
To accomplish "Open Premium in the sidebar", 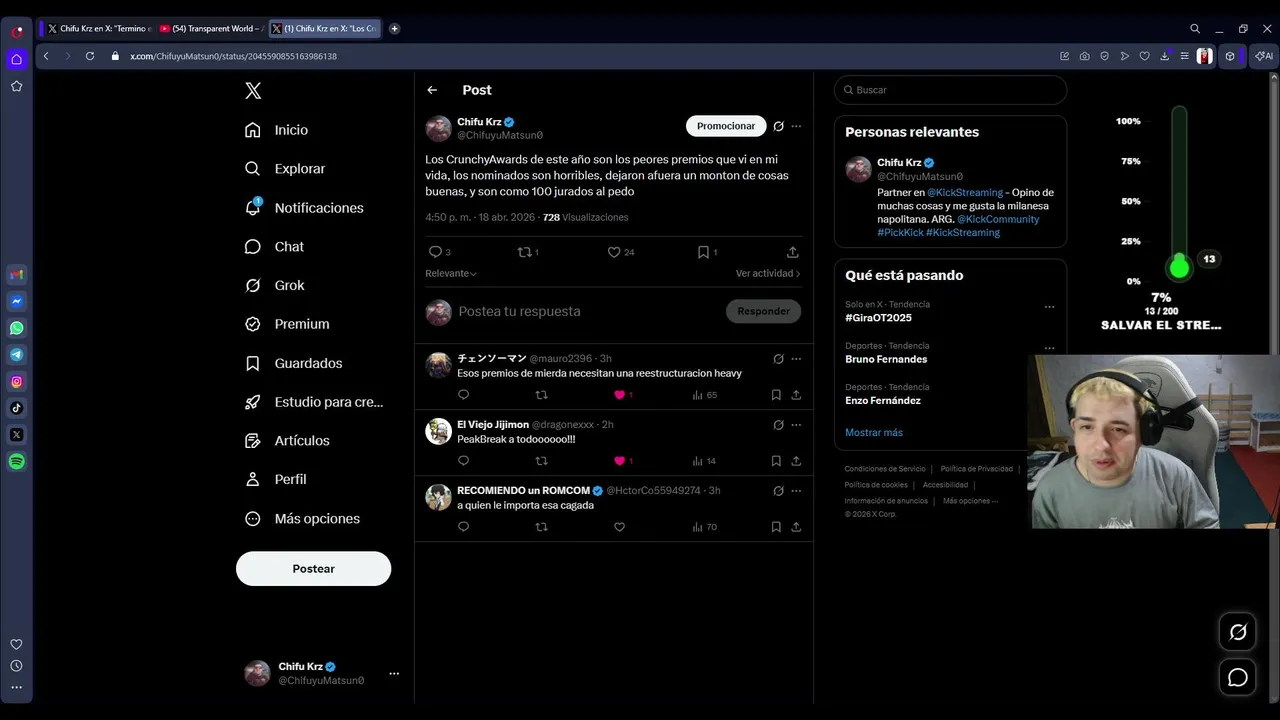I will (287, 324).
